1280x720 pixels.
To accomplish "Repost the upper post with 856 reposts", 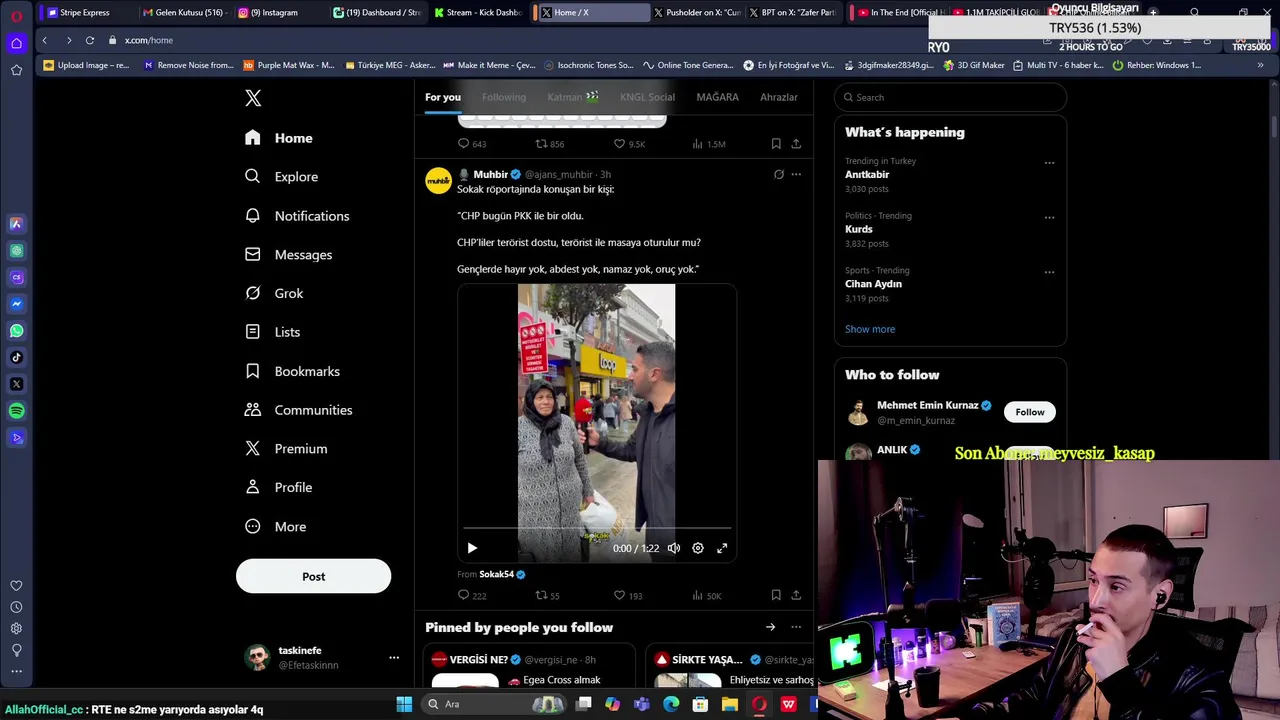I will tap(550, 144).
